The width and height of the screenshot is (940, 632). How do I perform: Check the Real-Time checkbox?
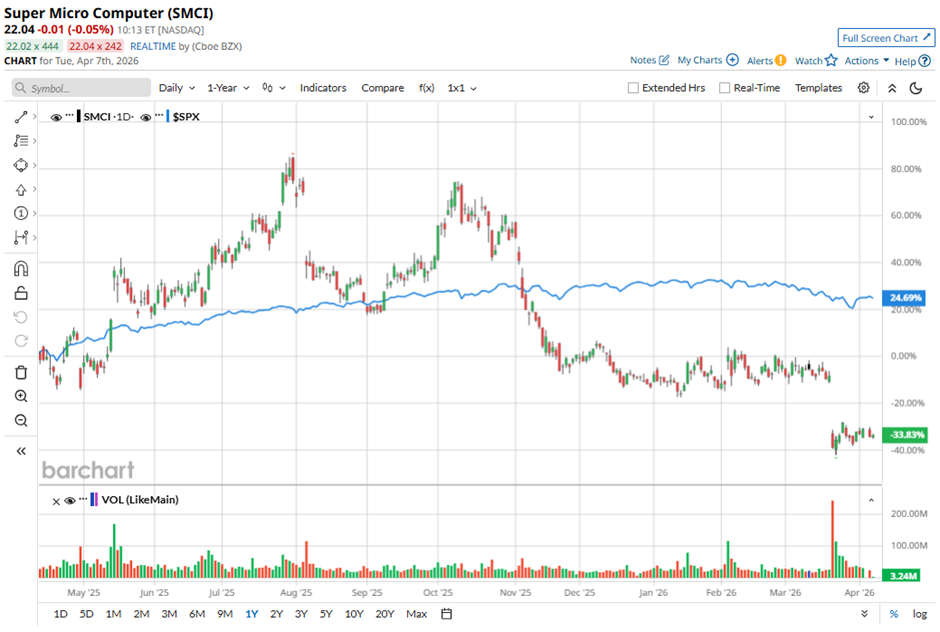point(725,88)
